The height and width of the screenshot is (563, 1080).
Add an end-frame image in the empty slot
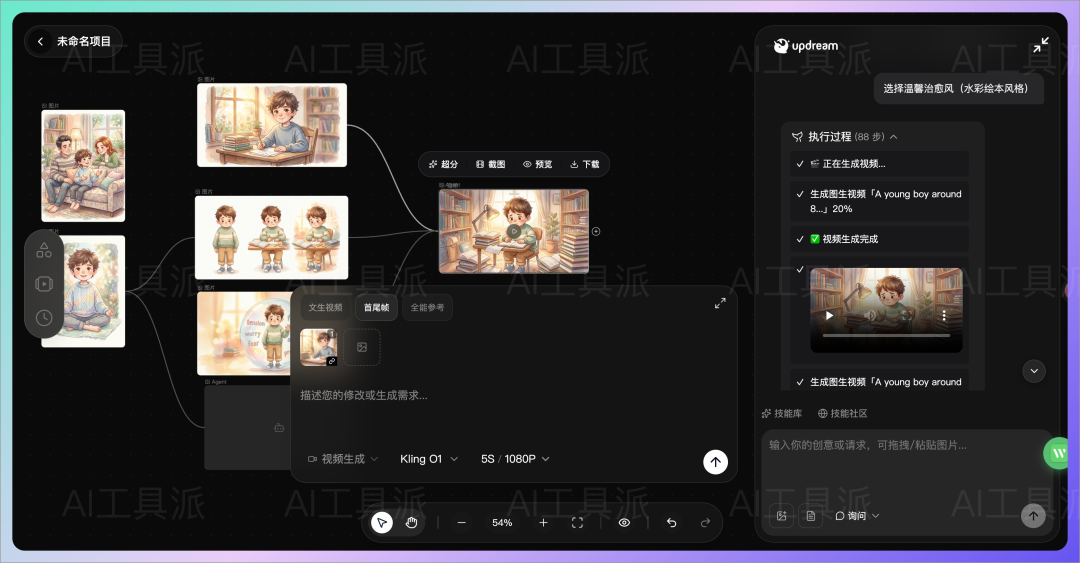(x=362, y=347)
